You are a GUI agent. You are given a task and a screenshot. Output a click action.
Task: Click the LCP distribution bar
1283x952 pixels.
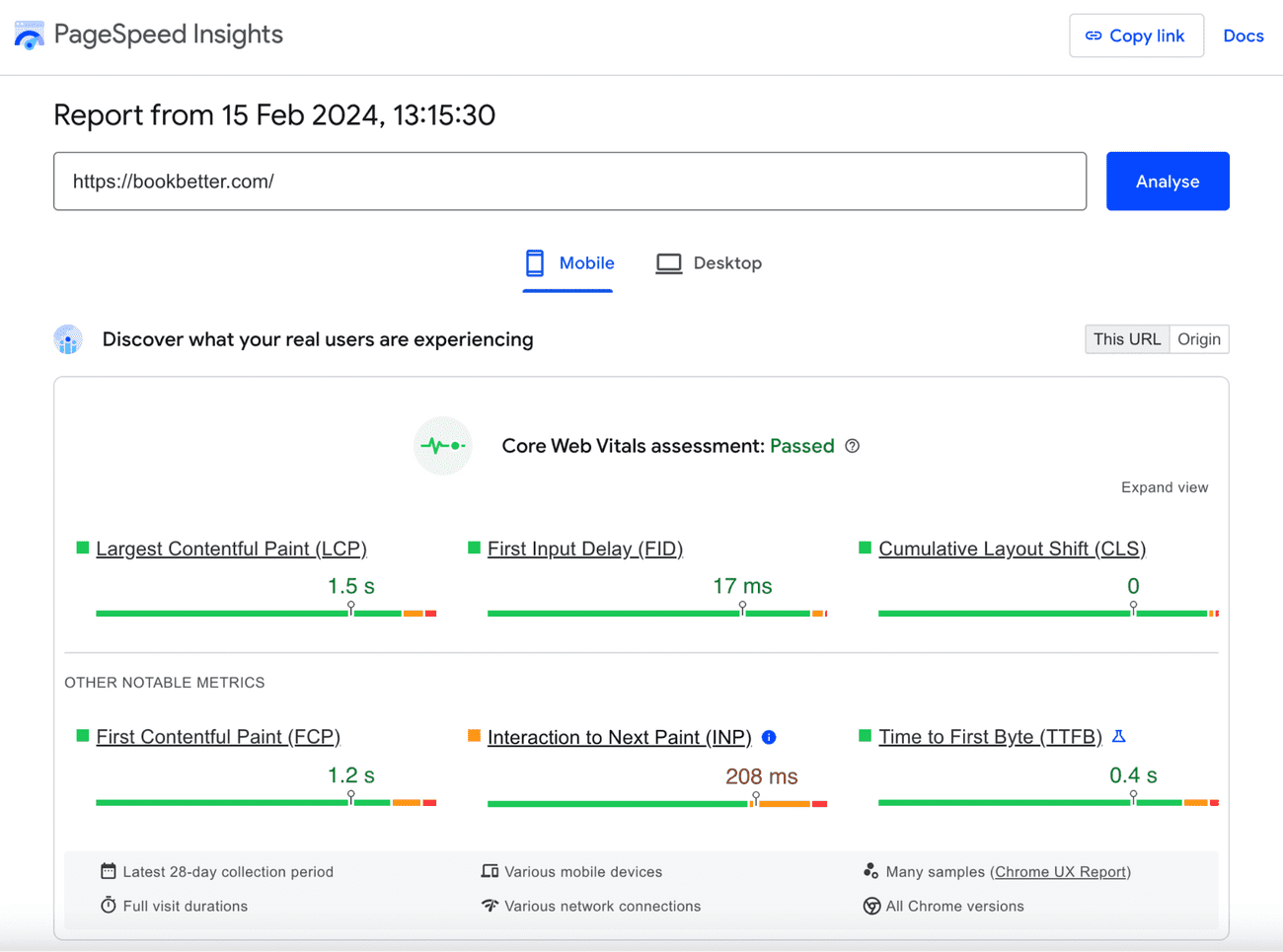pos(265,614)
